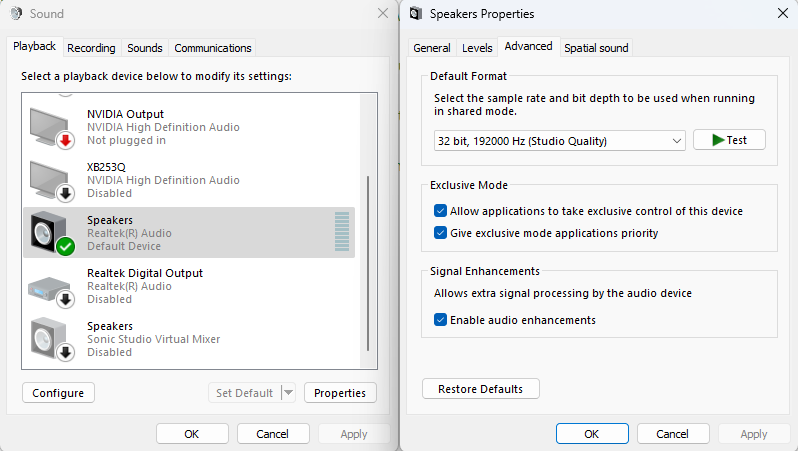Uncheck Give exclusive mode applications priority
This screenshot has width=798, height=451.
coord(441,233)
